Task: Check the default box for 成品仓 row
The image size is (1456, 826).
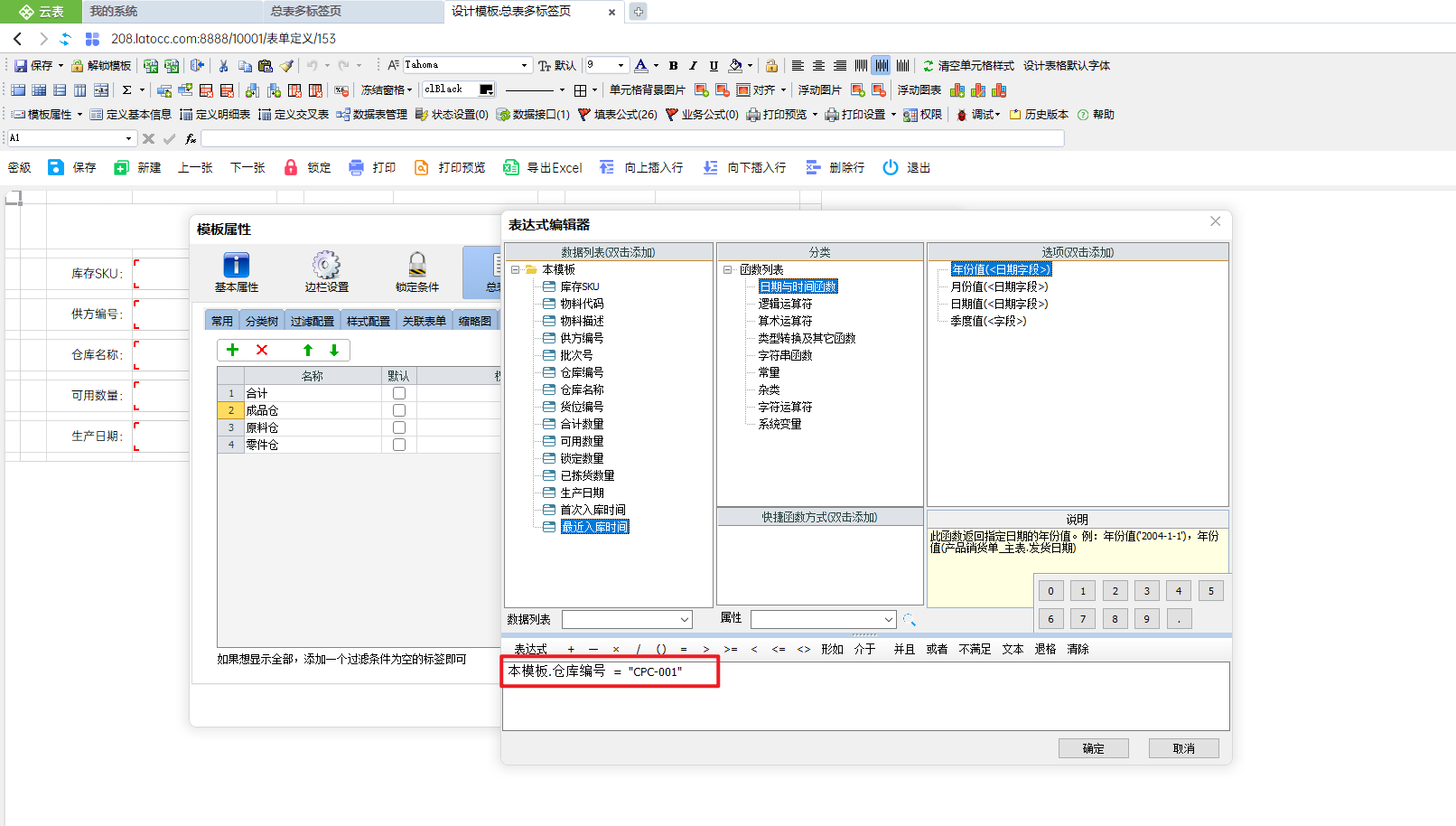Action: pyautogui.click(x=399, y=410)
